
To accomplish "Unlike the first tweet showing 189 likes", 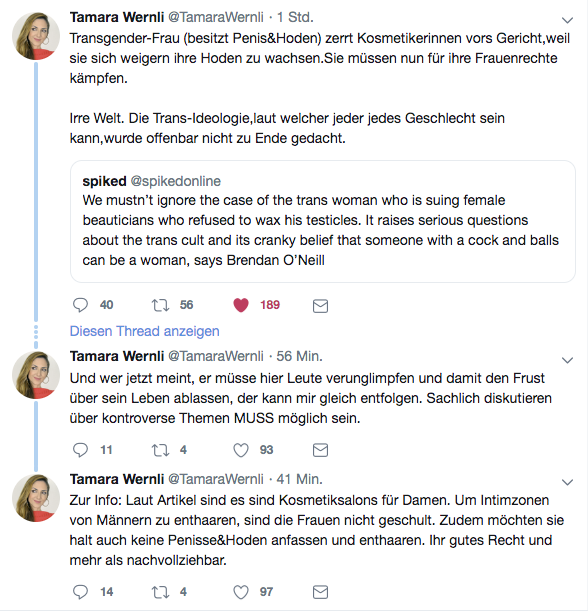I will pyautogui.click(x=241, y=305).
